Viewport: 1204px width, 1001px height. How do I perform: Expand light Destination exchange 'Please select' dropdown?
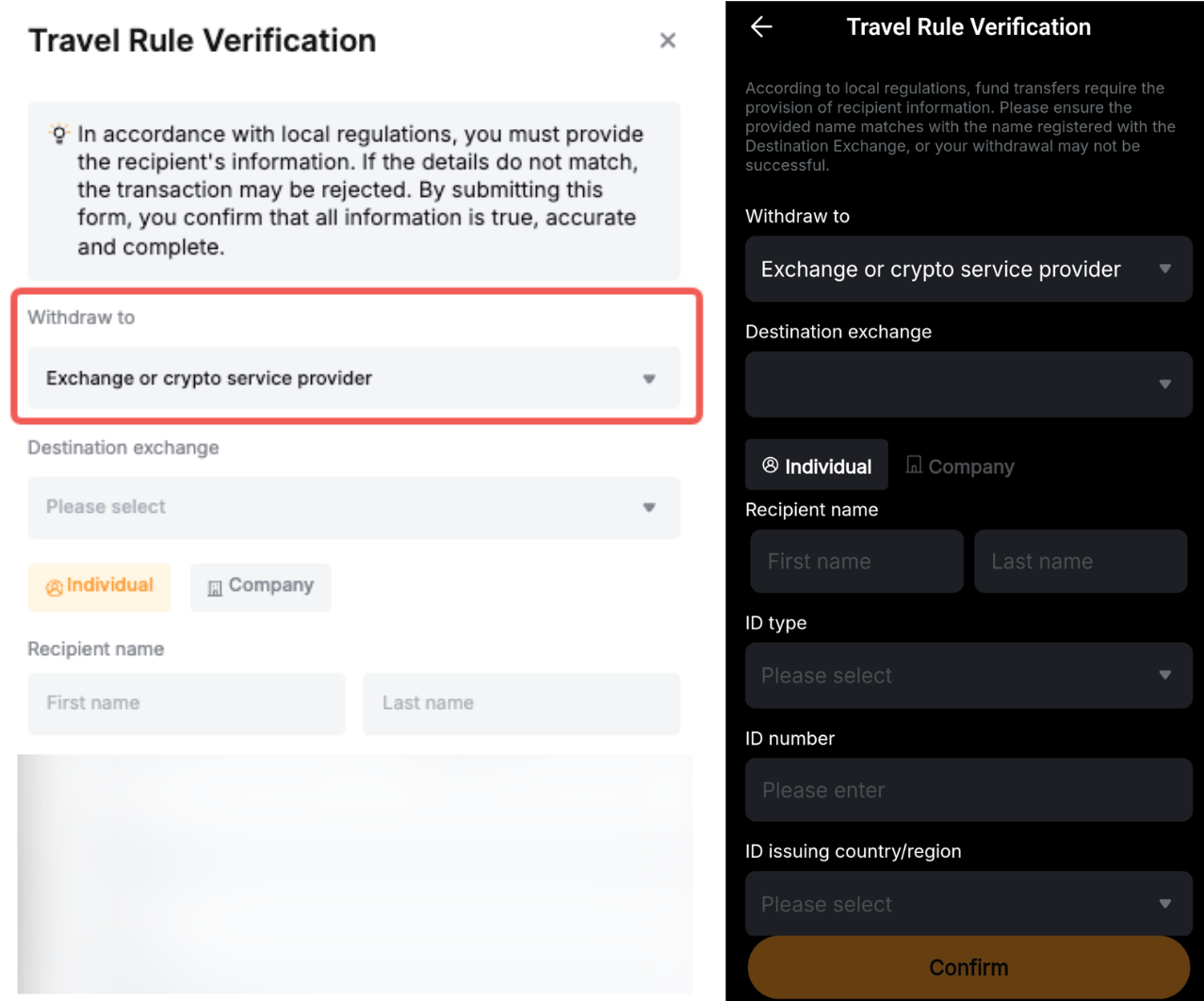353,507
